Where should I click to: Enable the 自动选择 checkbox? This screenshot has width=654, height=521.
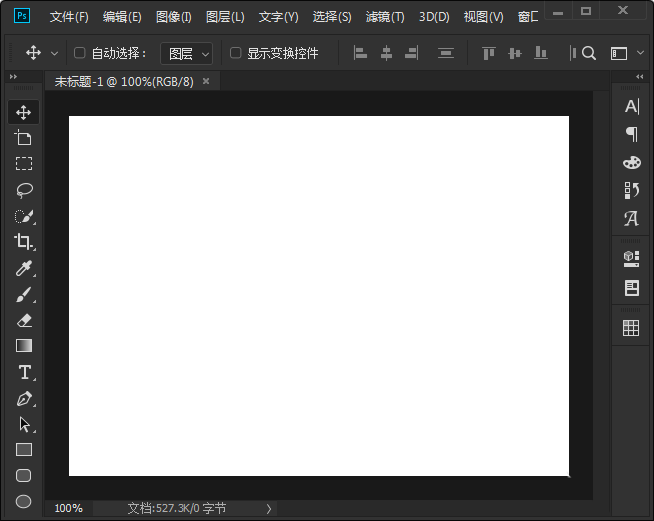coord(79,53)
